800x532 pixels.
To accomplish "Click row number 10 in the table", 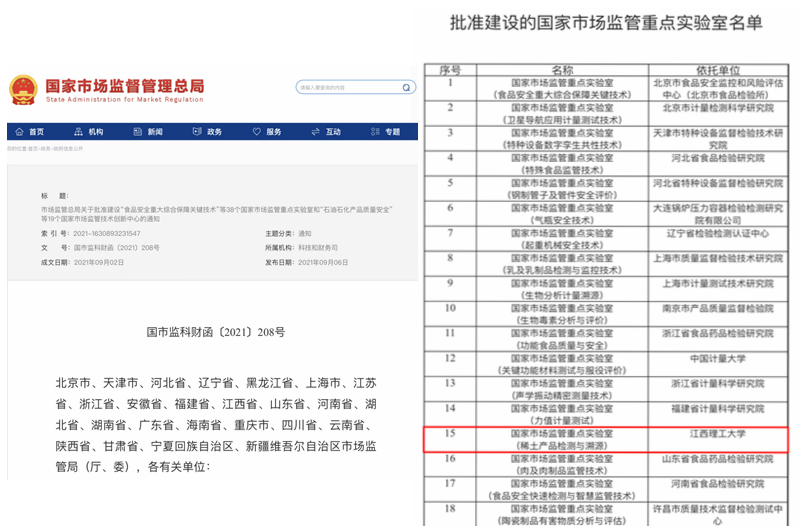I will pyautogui.click(x=450, y=308).
